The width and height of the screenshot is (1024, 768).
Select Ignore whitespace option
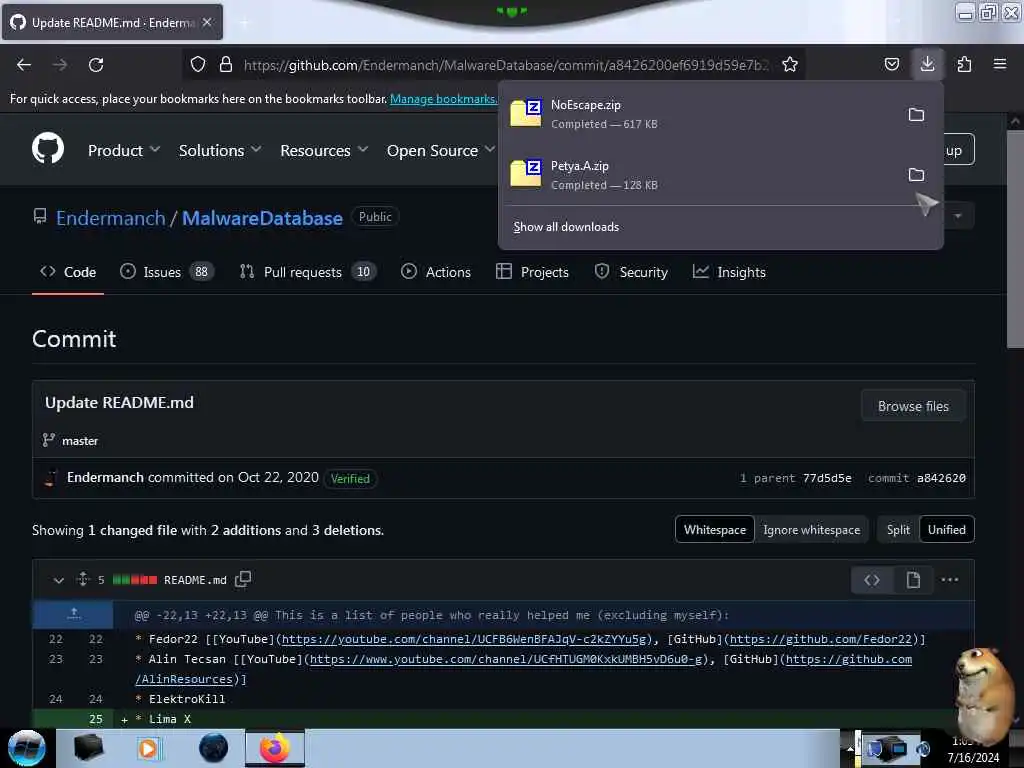(811, 530)
